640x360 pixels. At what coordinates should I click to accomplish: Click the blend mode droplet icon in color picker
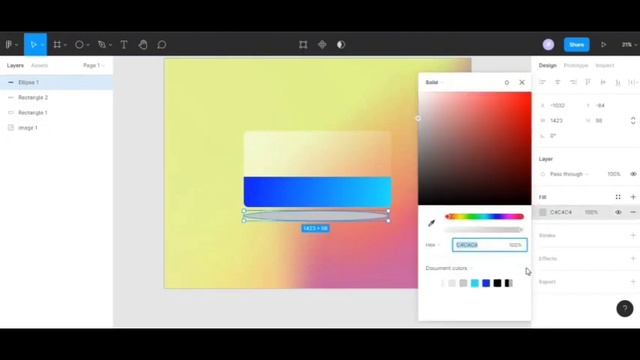point(507,82)
